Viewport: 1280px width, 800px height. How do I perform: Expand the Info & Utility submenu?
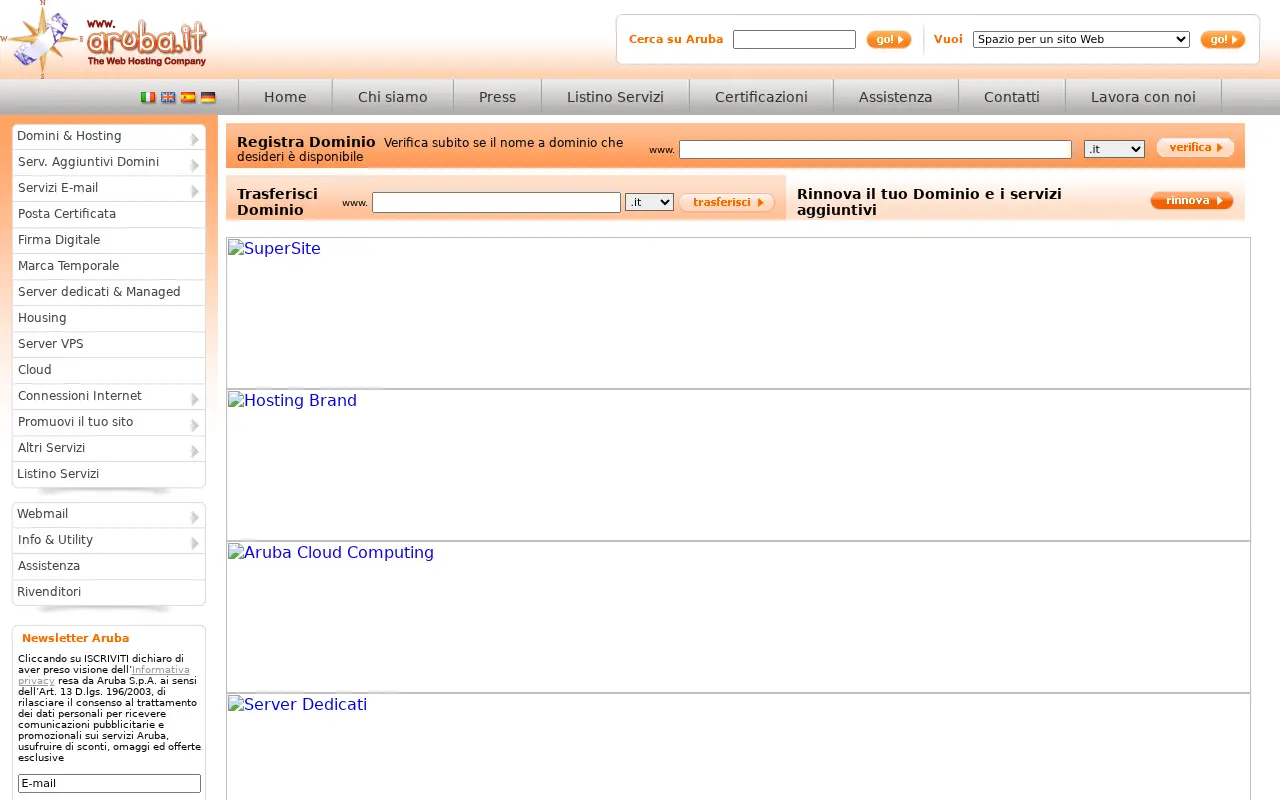[x=195, y=542]
